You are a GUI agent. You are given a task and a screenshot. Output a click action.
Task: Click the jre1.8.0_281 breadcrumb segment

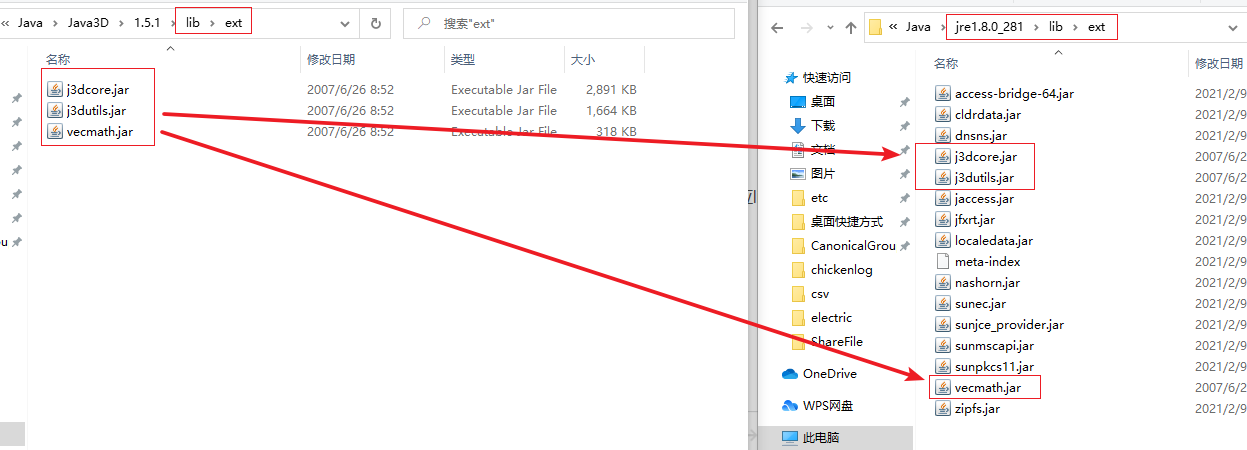(988, 27)
